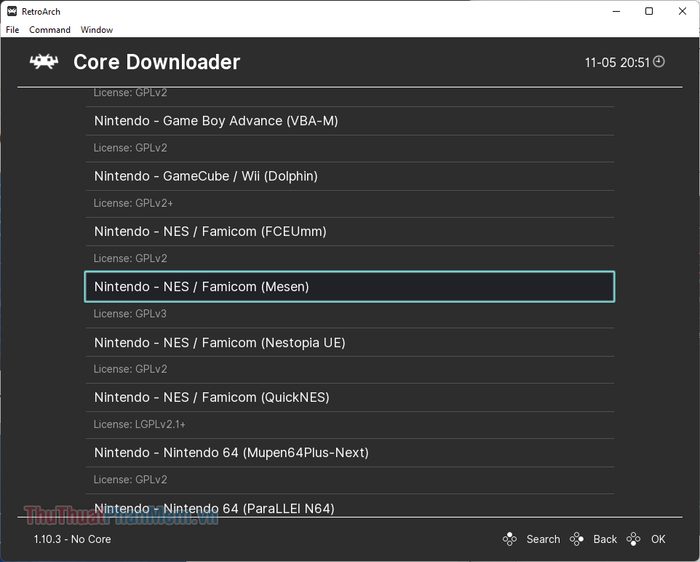The height and width of the screenshot is (562, 700).
Task: Select Nintendo - NES / Famicom (QuickNES) core
Action: tap(350, 397)
